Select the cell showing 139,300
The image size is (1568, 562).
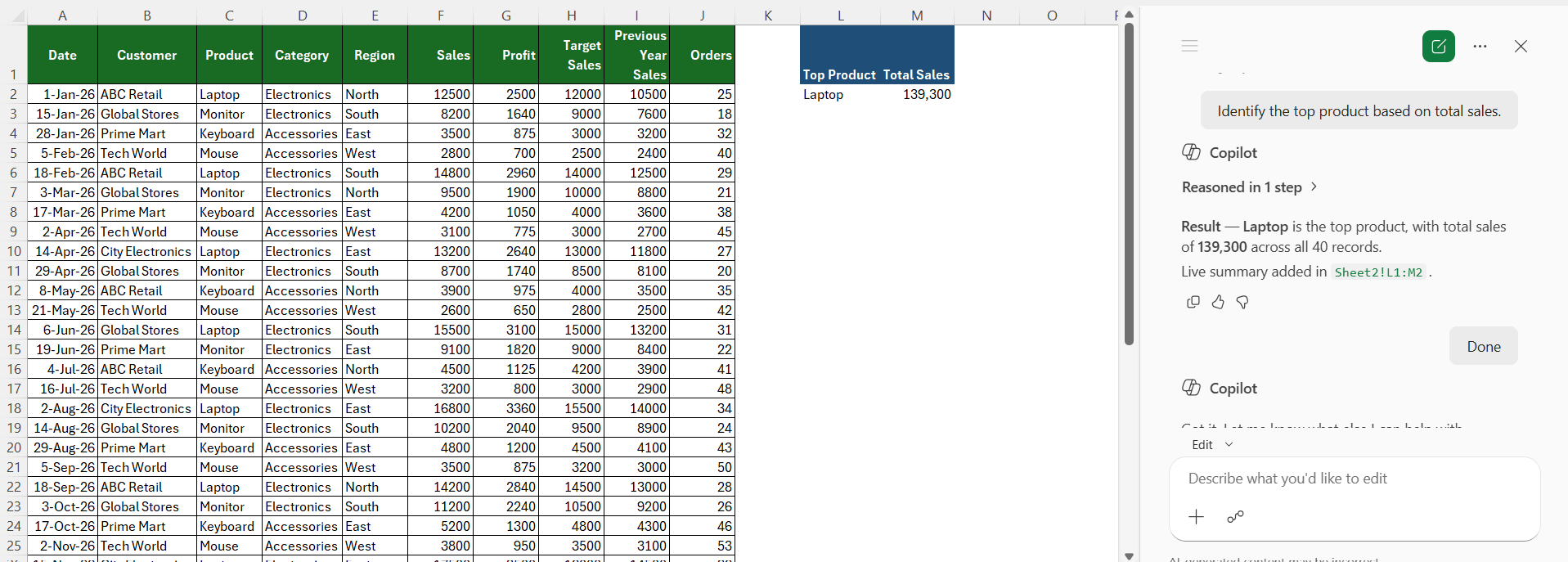(x=917, y=94)
